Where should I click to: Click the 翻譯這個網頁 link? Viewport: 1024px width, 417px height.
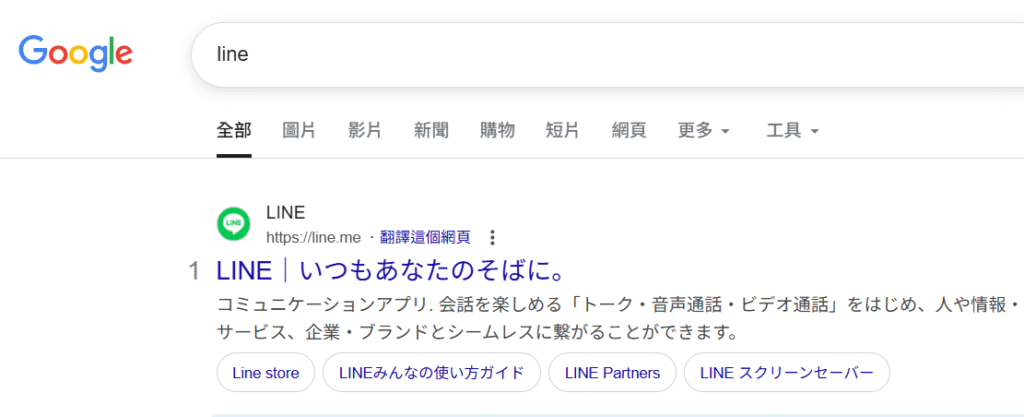(x=425, y=238)
